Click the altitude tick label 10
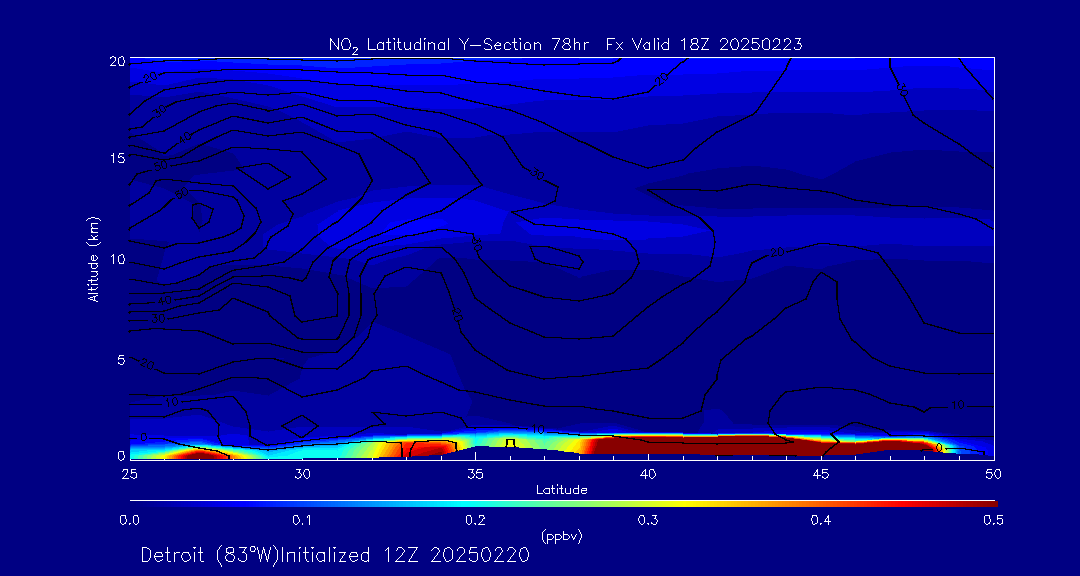This screenshot has height=576, width=1080. pyautogui.click(x=116, y=259)
